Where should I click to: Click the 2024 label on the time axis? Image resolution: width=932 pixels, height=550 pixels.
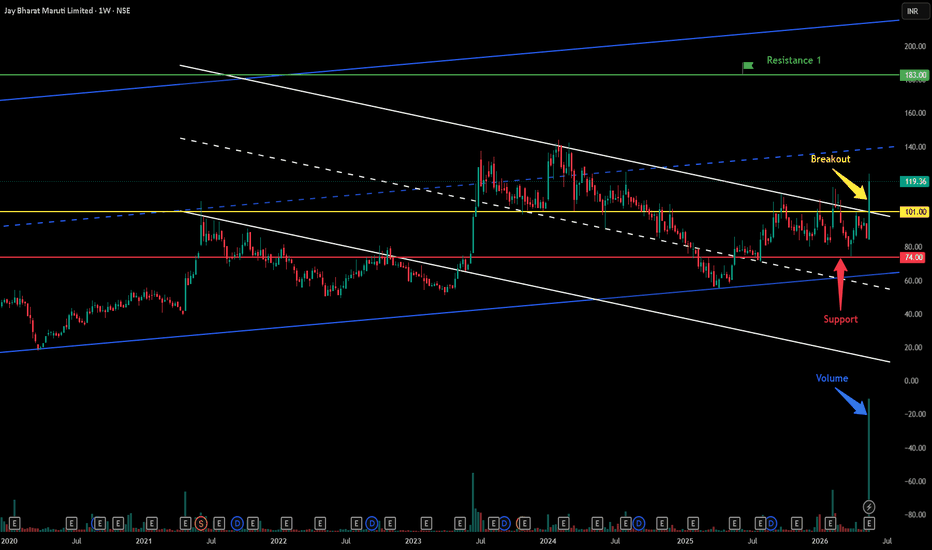pyautogui.click(x=547, y=541)
